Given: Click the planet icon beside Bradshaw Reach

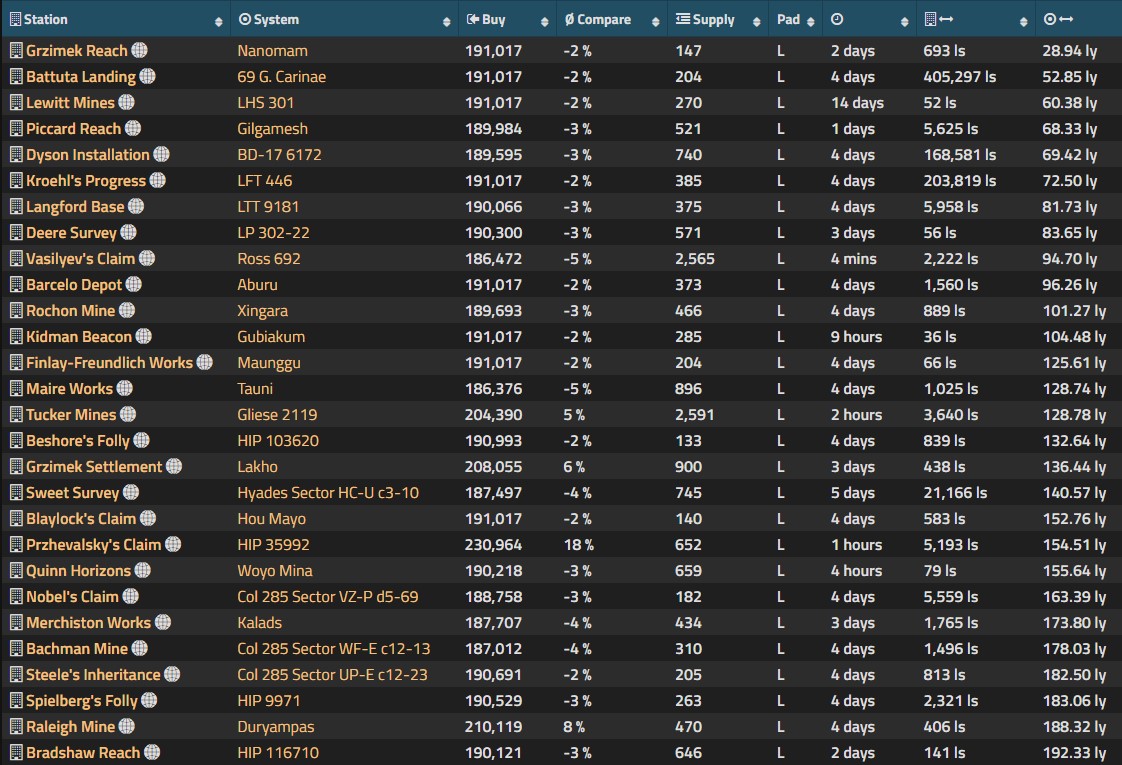Looking at the screenshot, I should (x=152, y=751).
